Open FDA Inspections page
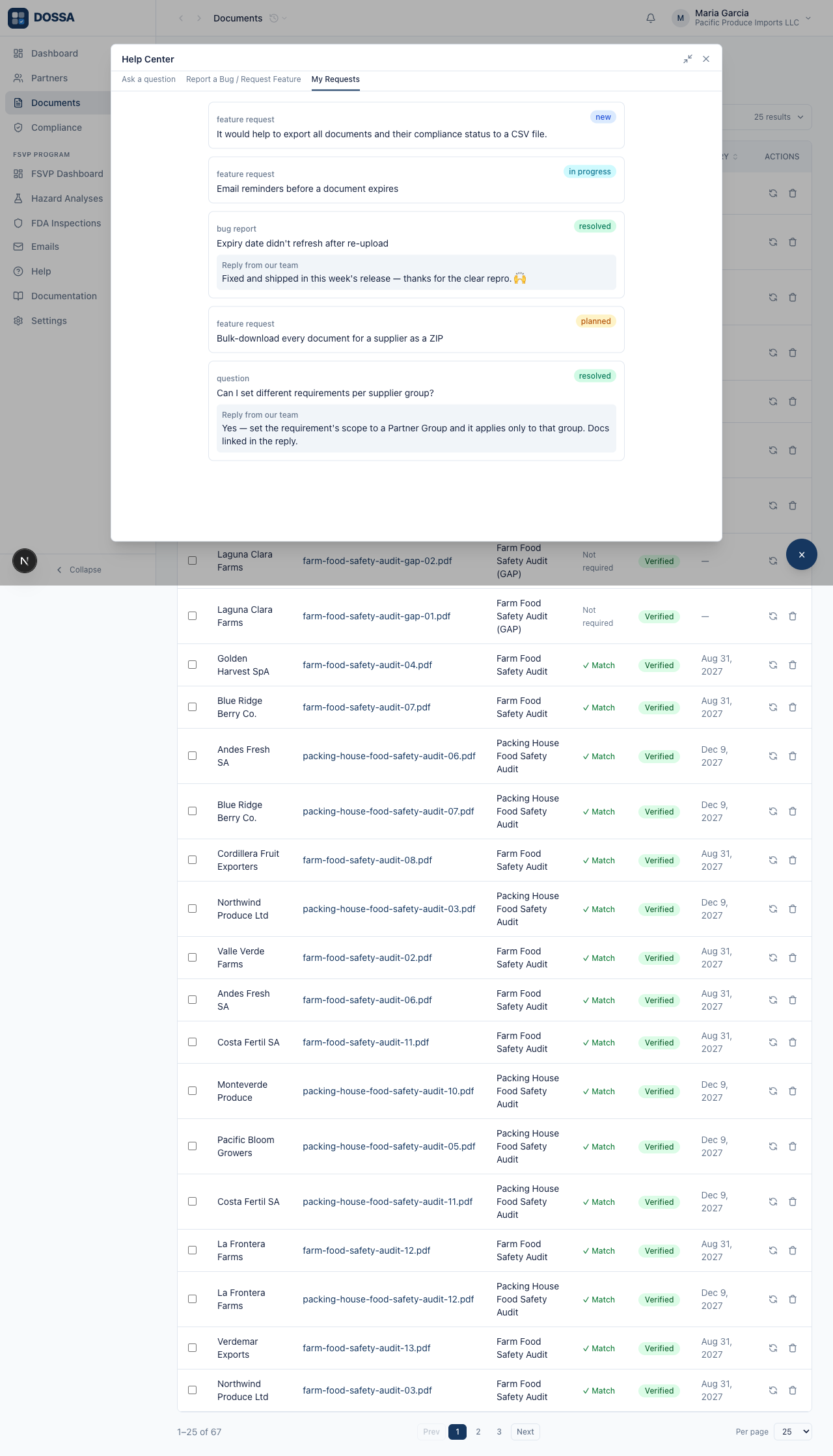The height and width of the screenshot is (1456, 833). [66, 223]
